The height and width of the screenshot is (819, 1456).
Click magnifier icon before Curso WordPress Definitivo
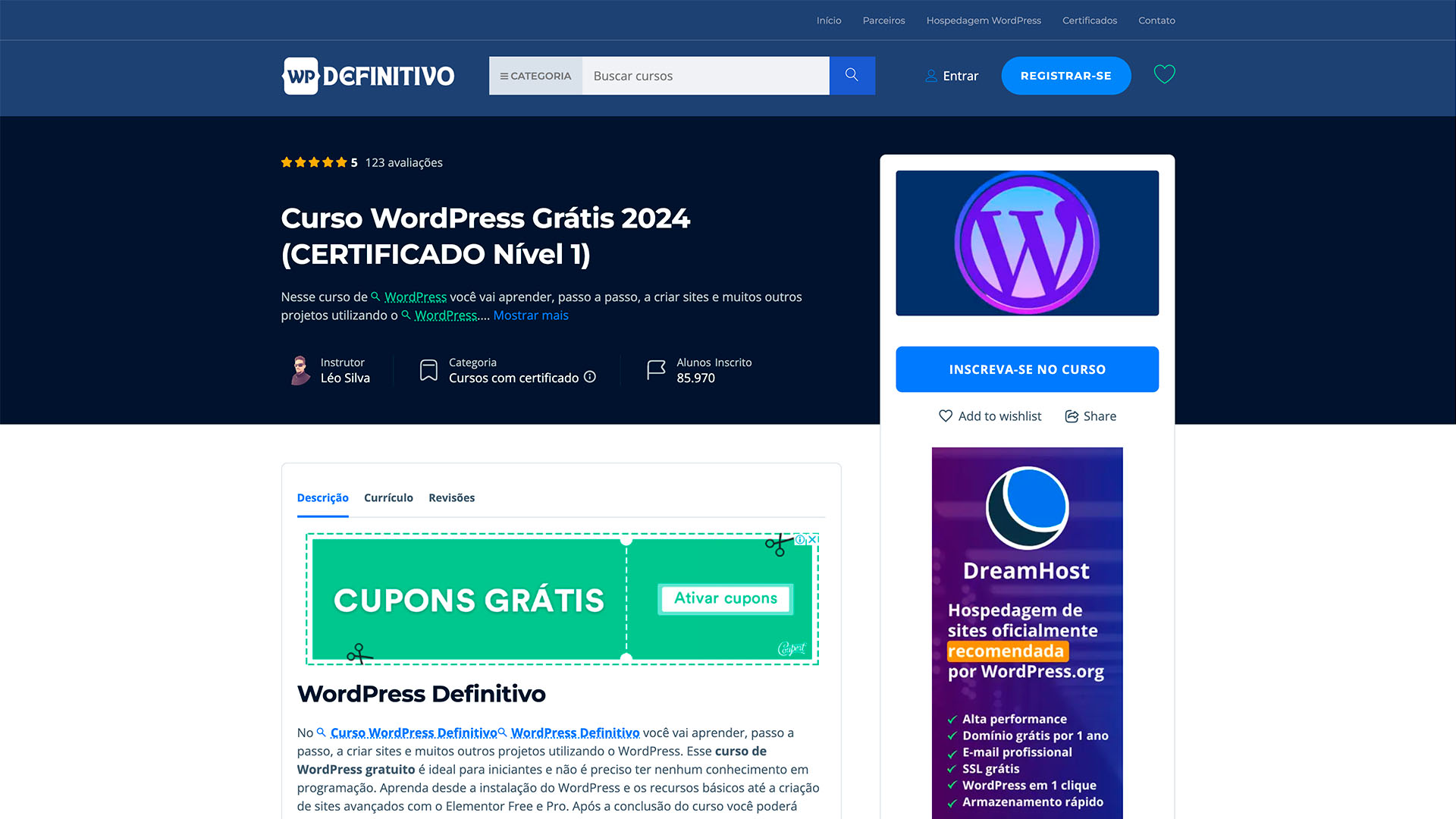[322, 733]
